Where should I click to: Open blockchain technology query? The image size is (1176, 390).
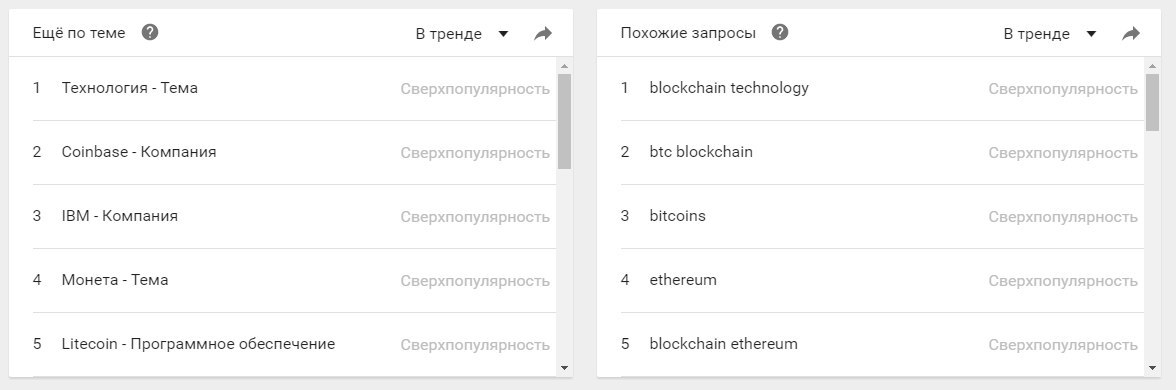coord(882,88)
